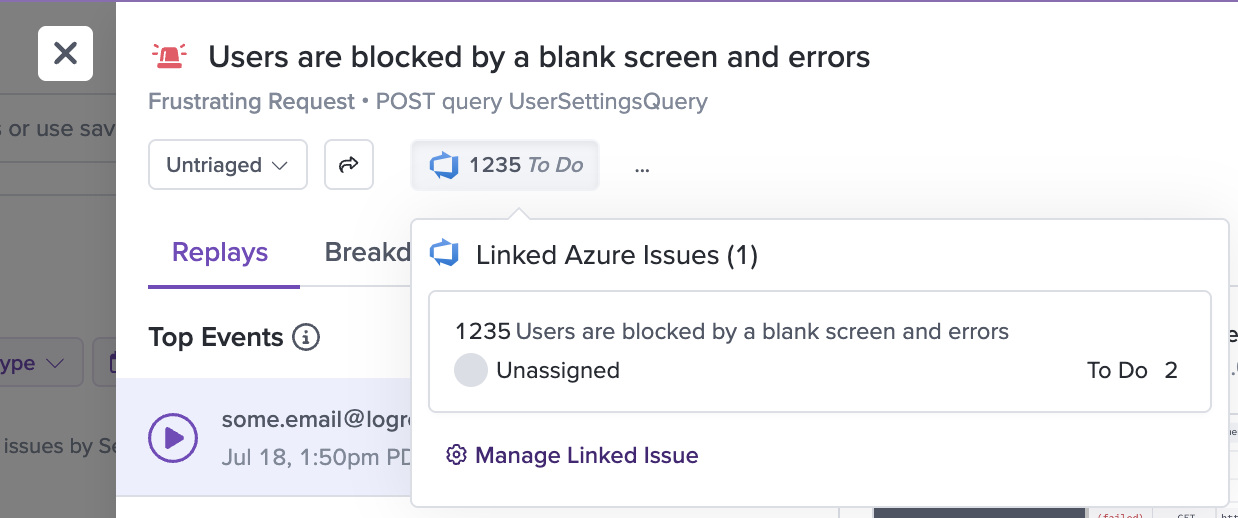Screen dimensions: 1238x518
Task: Click the red siren alert icon
Action: pyautogui.click(x=168, y=57)
